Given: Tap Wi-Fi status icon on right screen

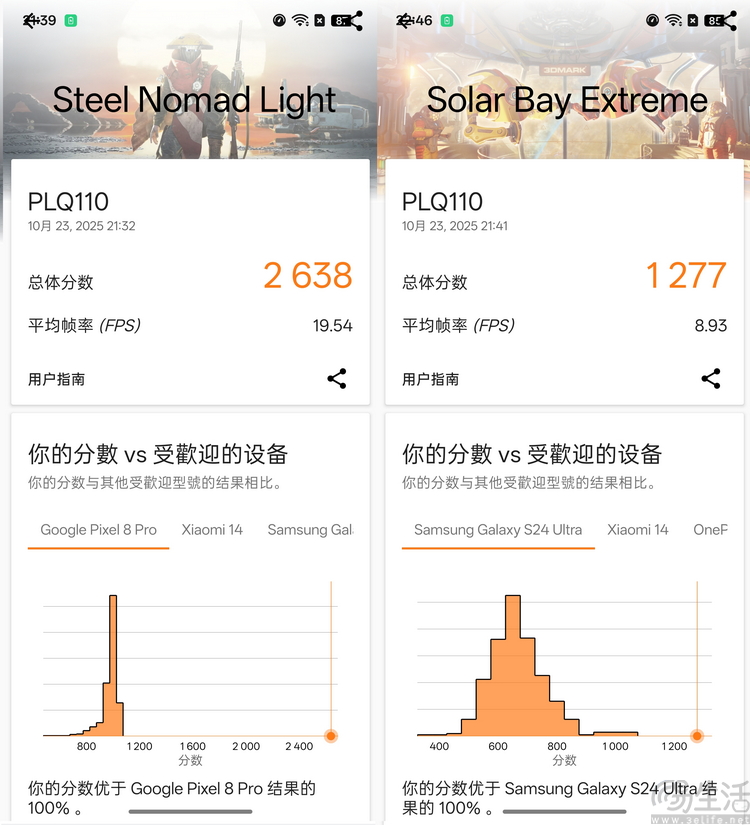Looking at the screenshot, I should (674, 20).
